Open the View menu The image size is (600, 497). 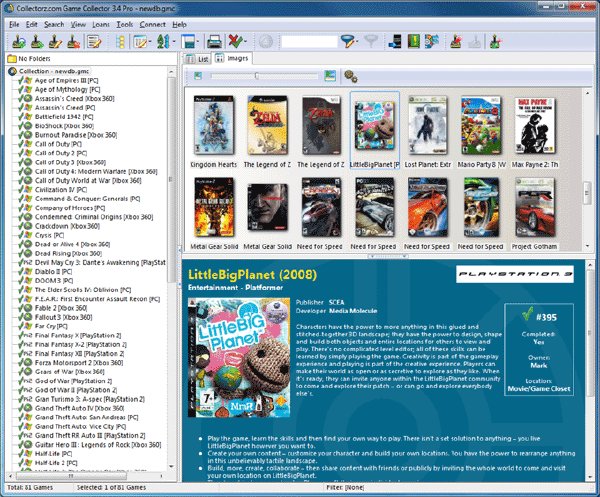[78, 24]
